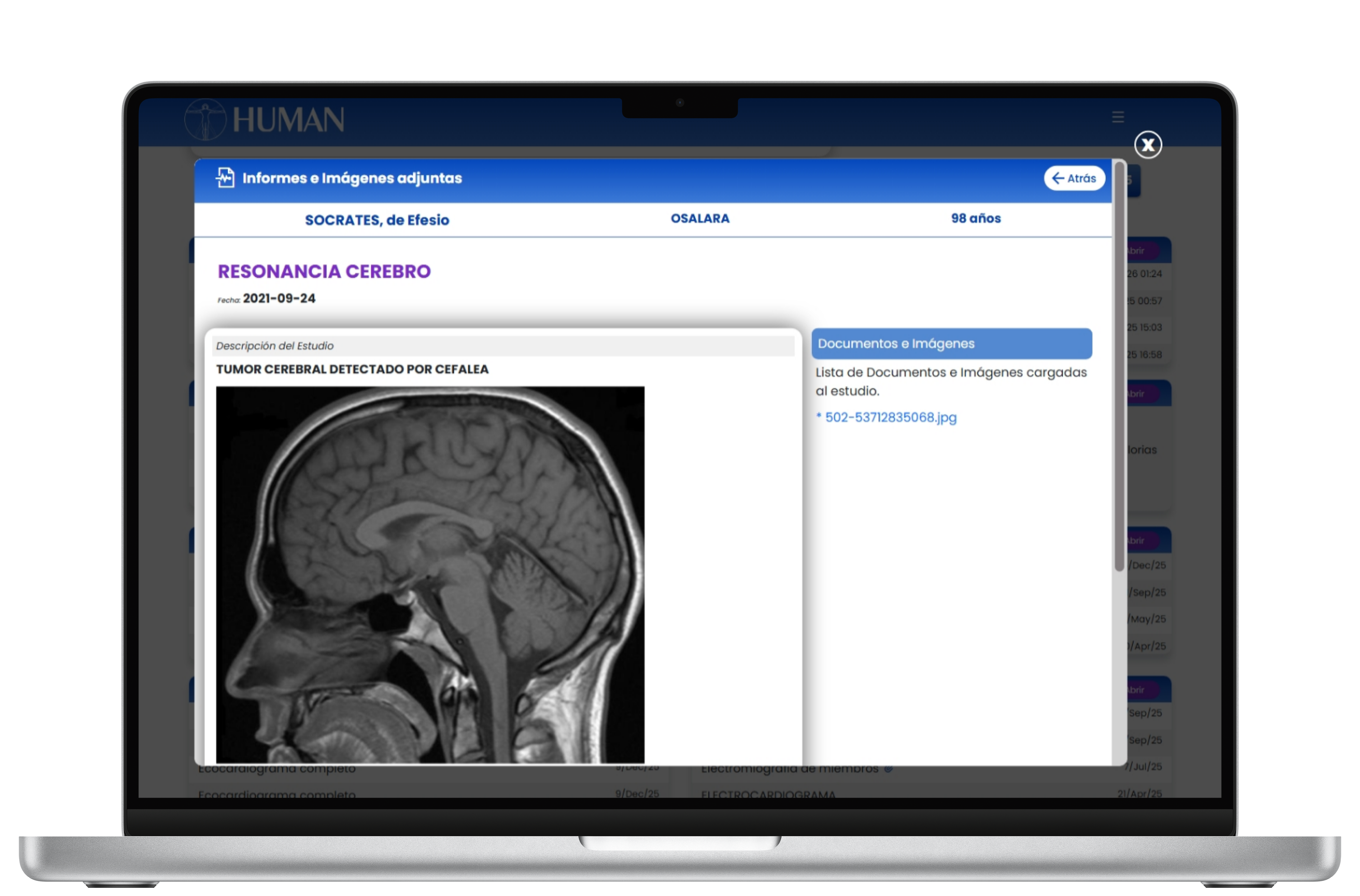Open the hamburger menu icon

point(1118,117)
